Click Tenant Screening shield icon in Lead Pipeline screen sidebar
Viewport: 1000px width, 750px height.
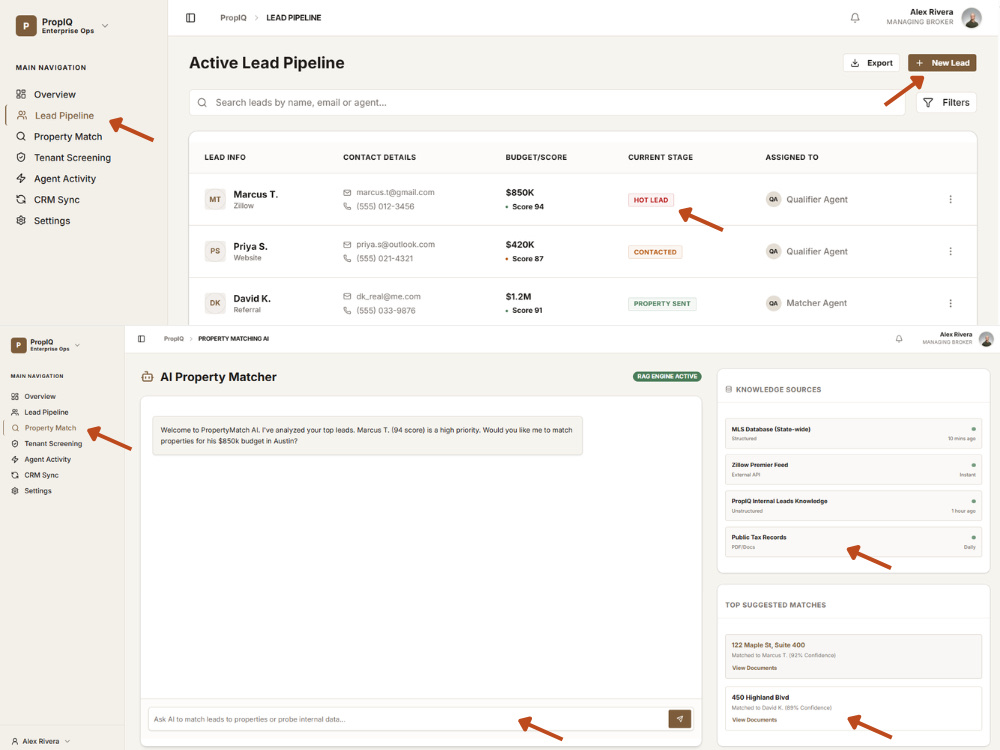pyautogui.click(x=21, y=158)
